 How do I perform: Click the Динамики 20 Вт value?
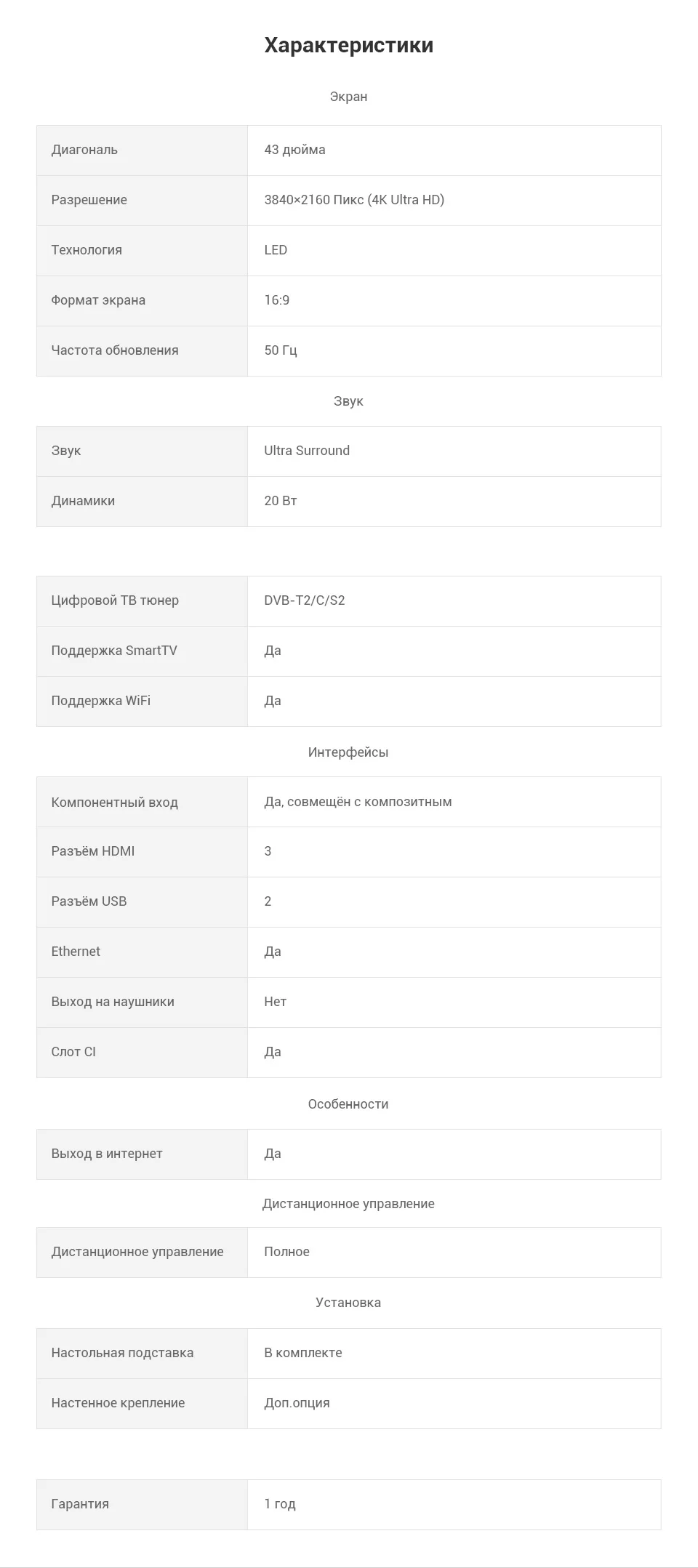point(281,501)
